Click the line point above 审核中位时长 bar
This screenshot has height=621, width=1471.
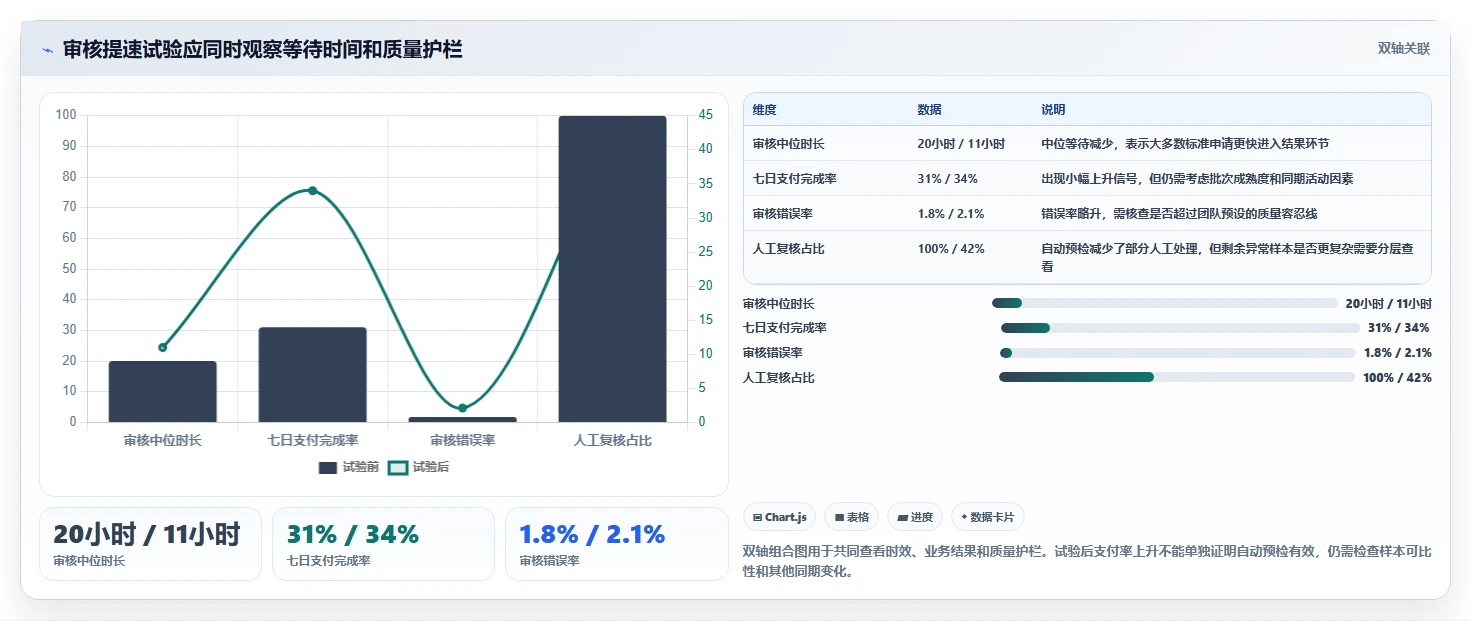pyautogui.click(x=162, y=347)
